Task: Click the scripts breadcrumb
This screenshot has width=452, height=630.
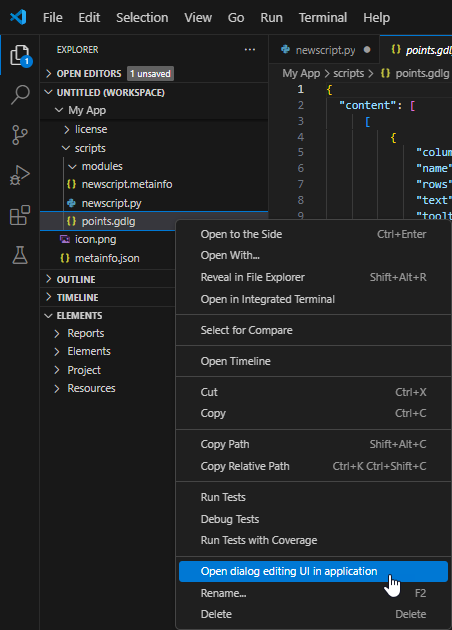Action: [348, 73]
